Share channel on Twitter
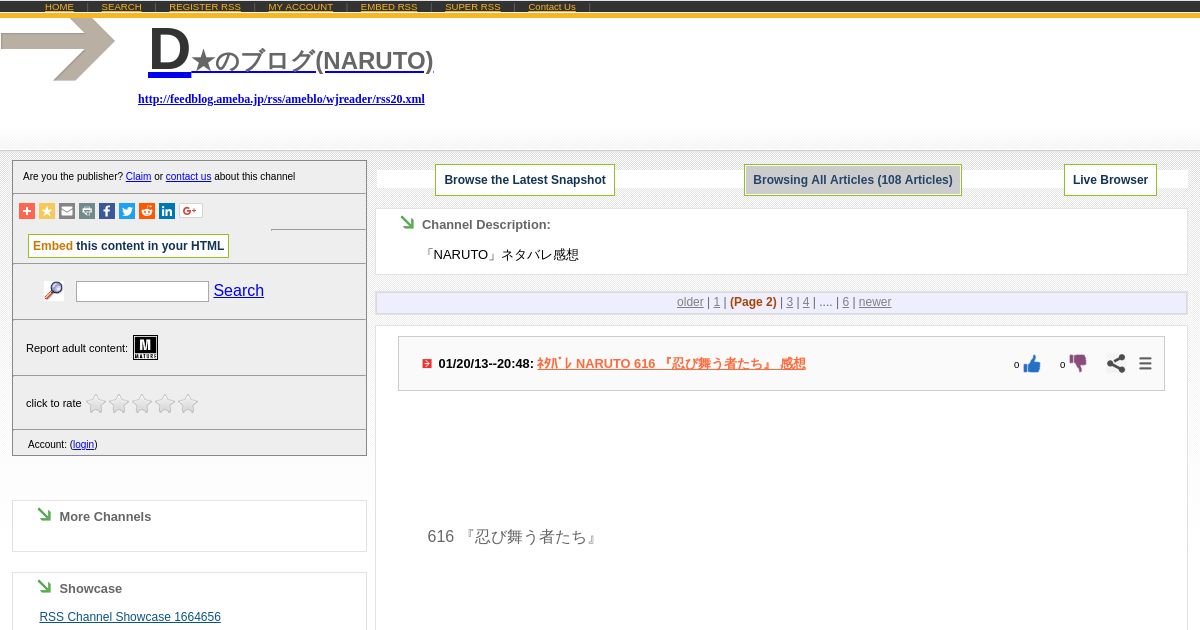1200x630 pixels. 127,211
